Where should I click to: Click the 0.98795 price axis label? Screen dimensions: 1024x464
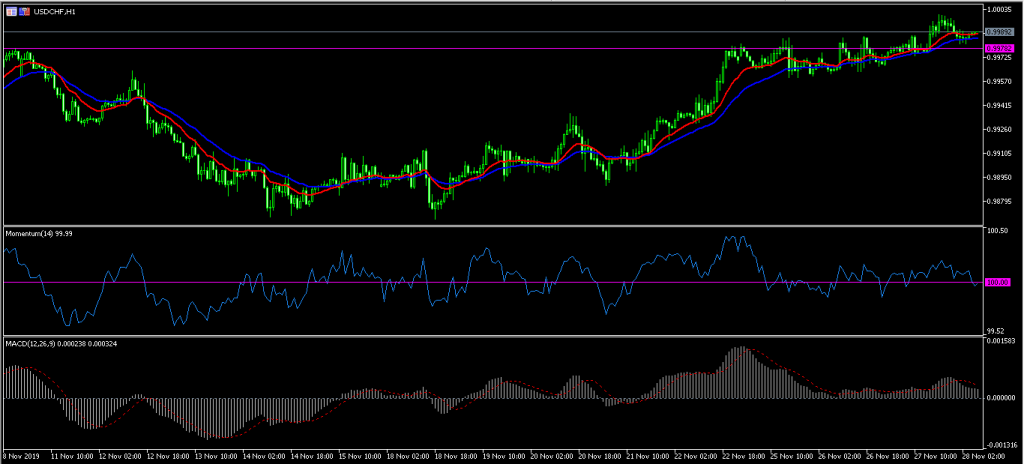click(x=999, y=202)
